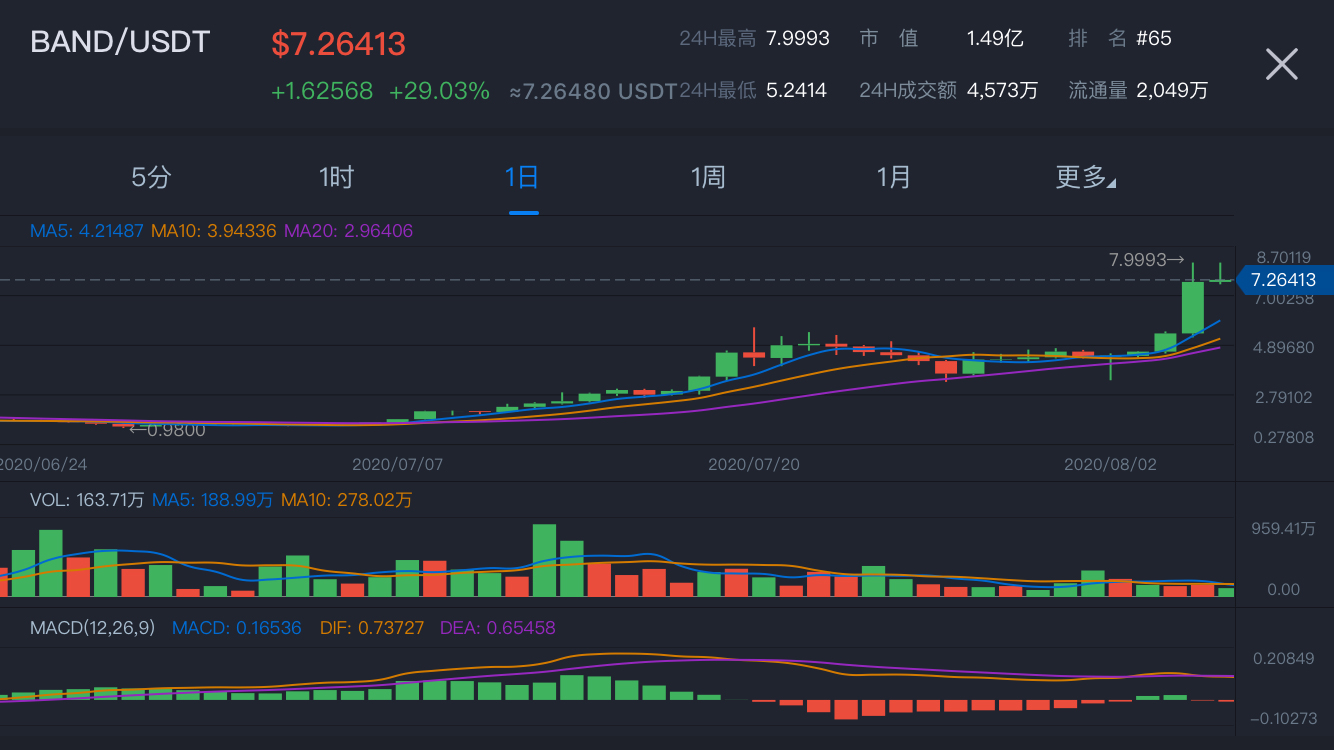Expand the 更多 chart options menu

[1086, 176]
